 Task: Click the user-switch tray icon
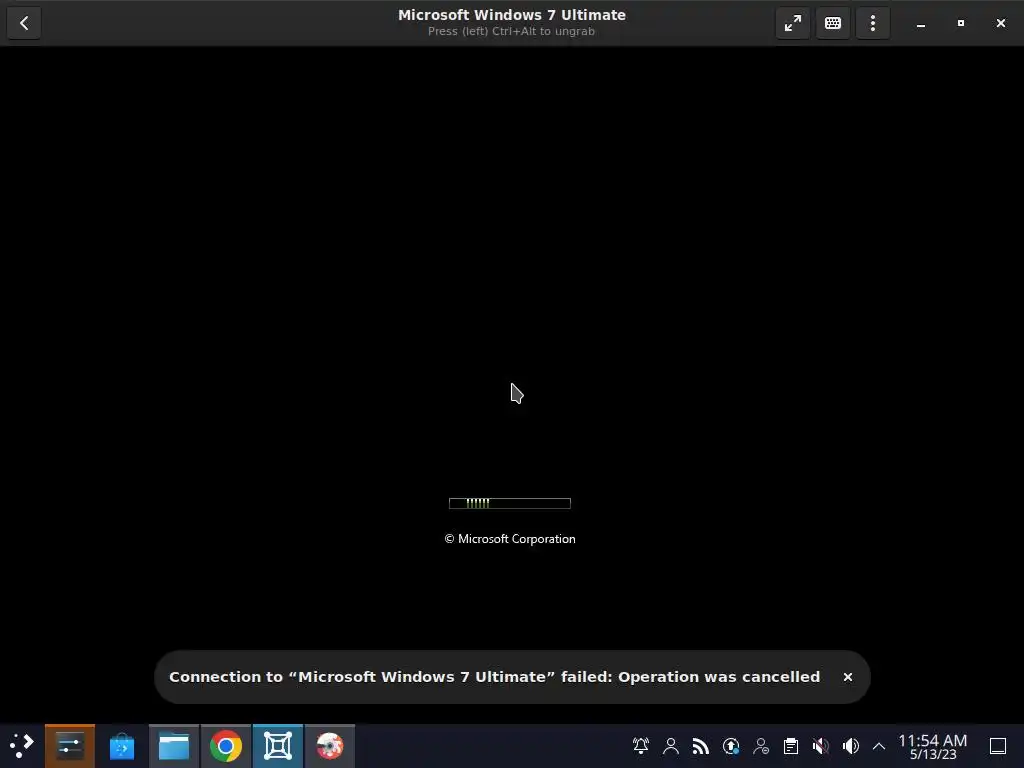[761, 746]
